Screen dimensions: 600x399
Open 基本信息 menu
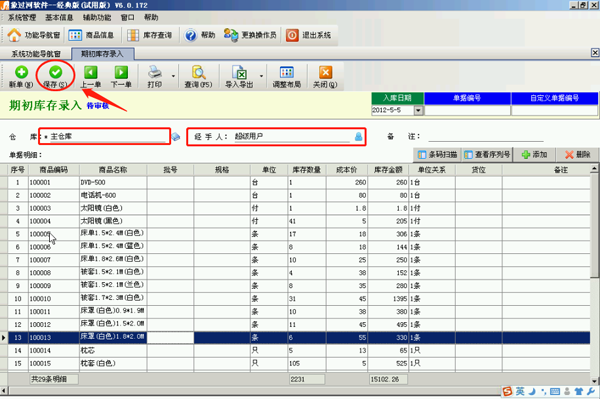click(59, 18)
